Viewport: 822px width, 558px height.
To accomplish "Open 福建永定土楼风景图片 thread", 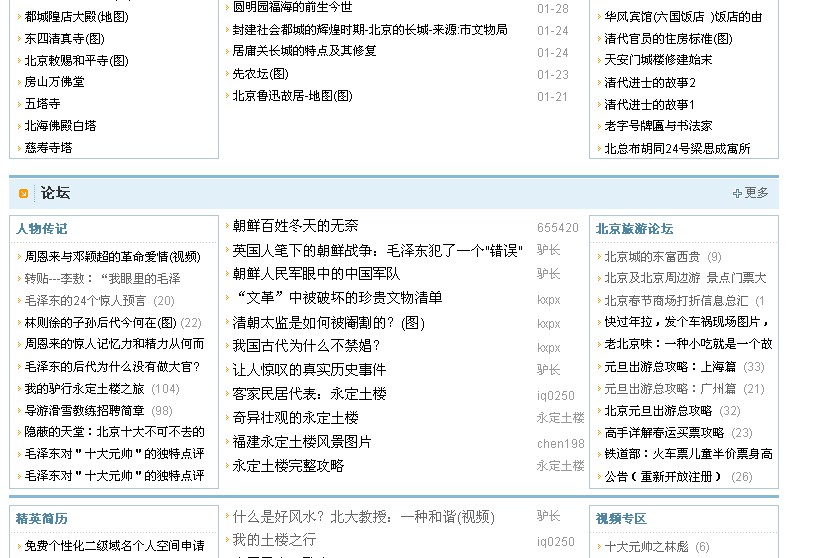I will click(302, 442).
